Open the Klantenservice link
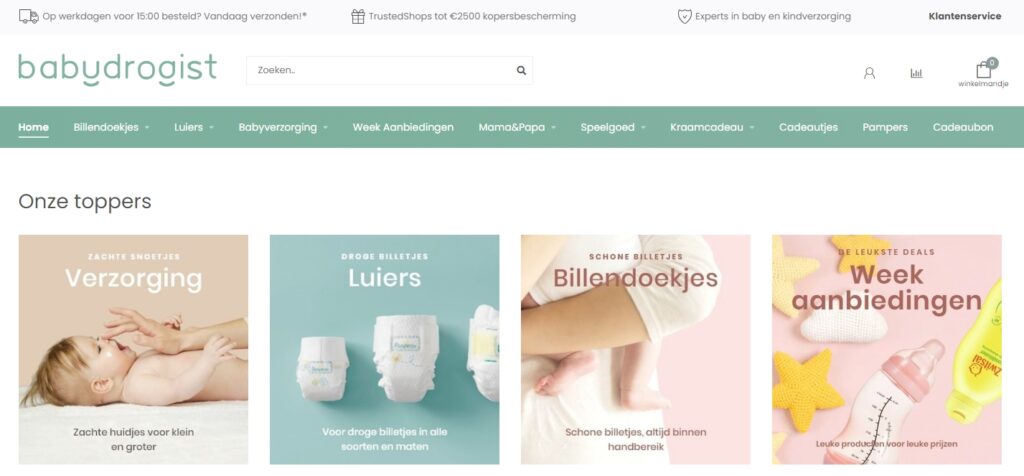The width and height of the screenshot is (1024, 476). pyautogui.click(x=965, y=16)
